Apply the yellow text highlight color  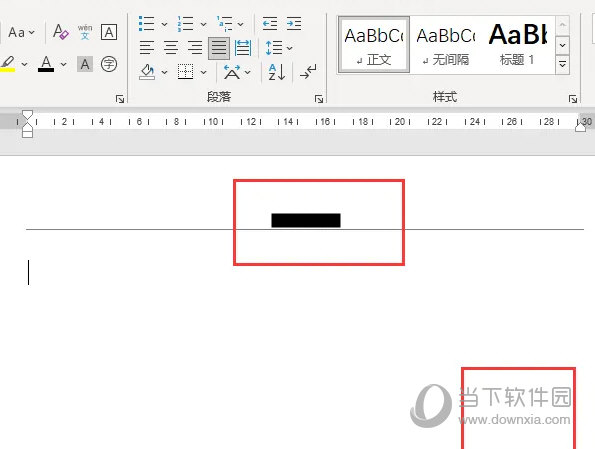(x=8, y=63)
